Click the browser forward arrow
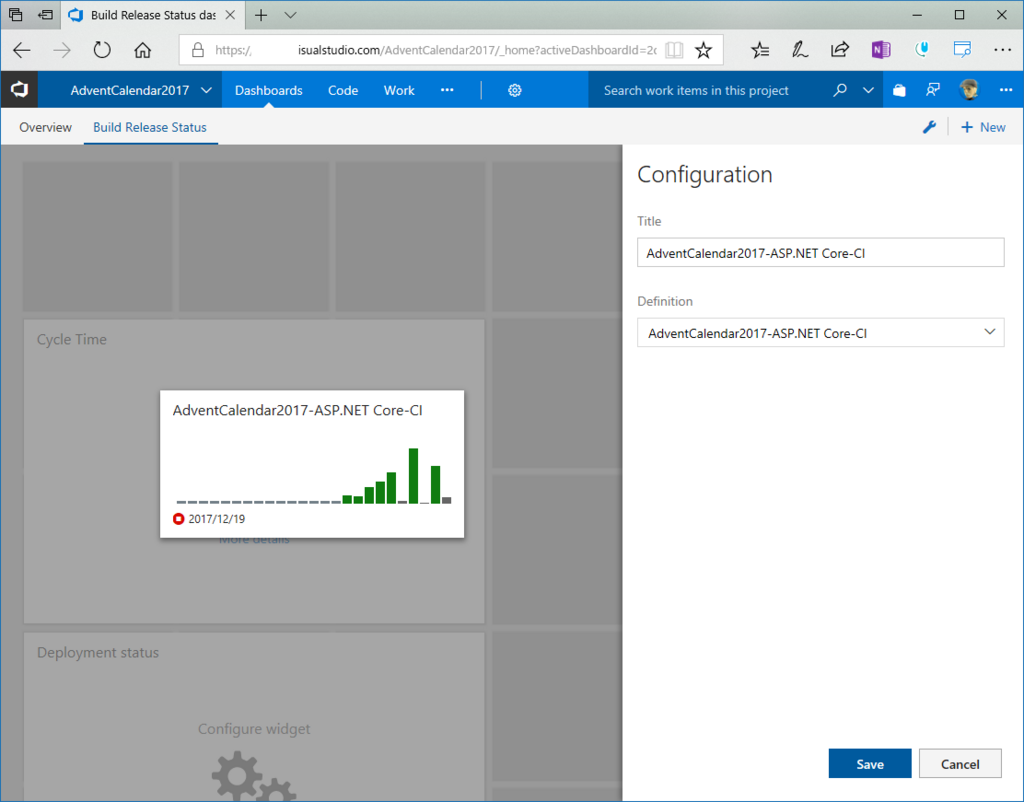Screen dimensions: 1024x802 click(x=62, y=50)
